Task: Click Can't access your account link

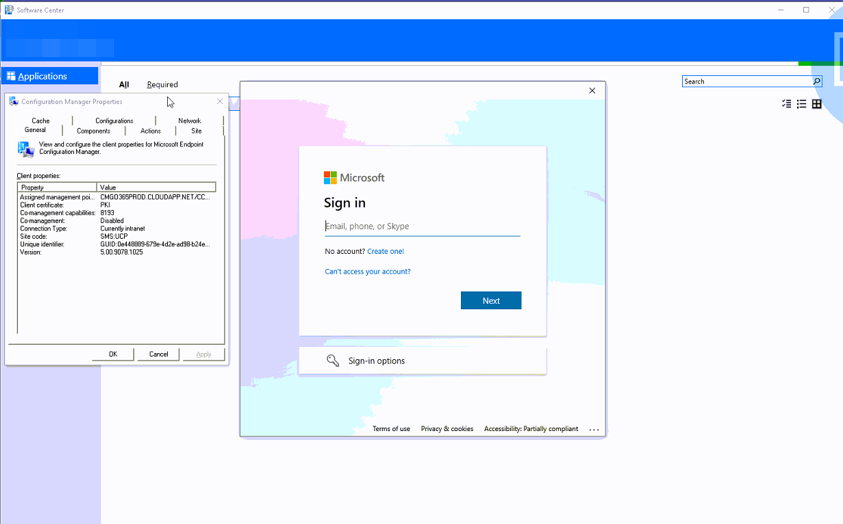Action: pyautogui.click(x=368, y=271)
